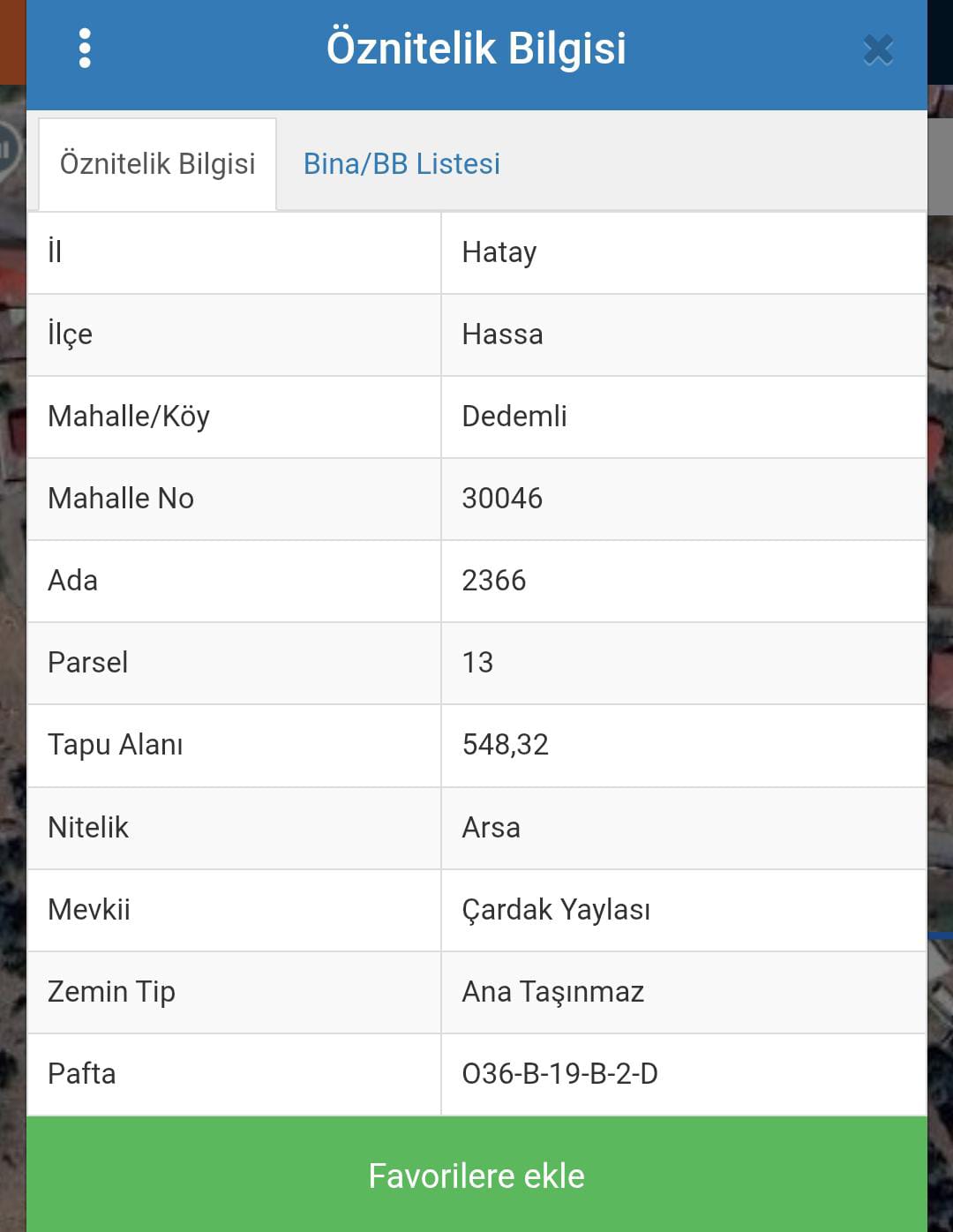
Task: Select the Mahalle/Köy row label
Action: (x=129, y=417)
